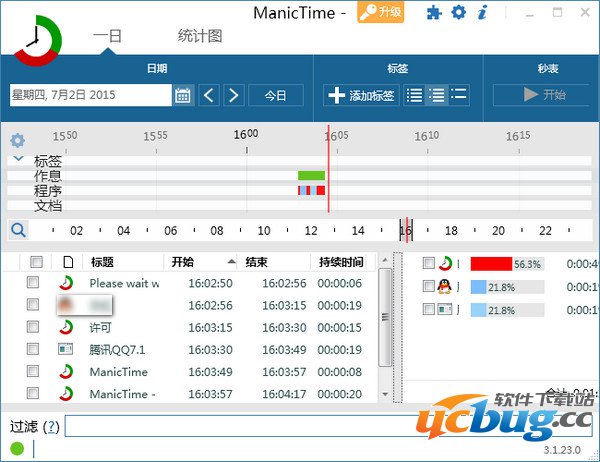Viewport: 600px width, 462px height.
Task: Select third tag list view icon
Action: [458, 95]
